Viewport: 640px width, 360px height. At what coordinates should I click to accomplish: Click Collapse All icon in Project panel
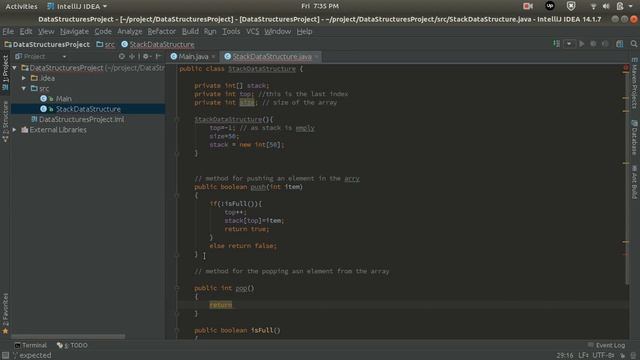tap(132, 56)
